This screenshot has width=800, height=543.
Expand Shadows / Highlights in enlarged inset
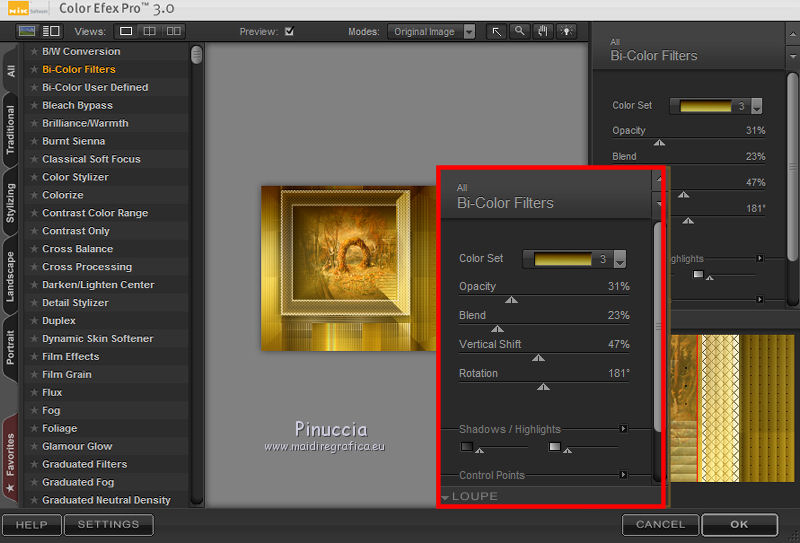point(623,429)
